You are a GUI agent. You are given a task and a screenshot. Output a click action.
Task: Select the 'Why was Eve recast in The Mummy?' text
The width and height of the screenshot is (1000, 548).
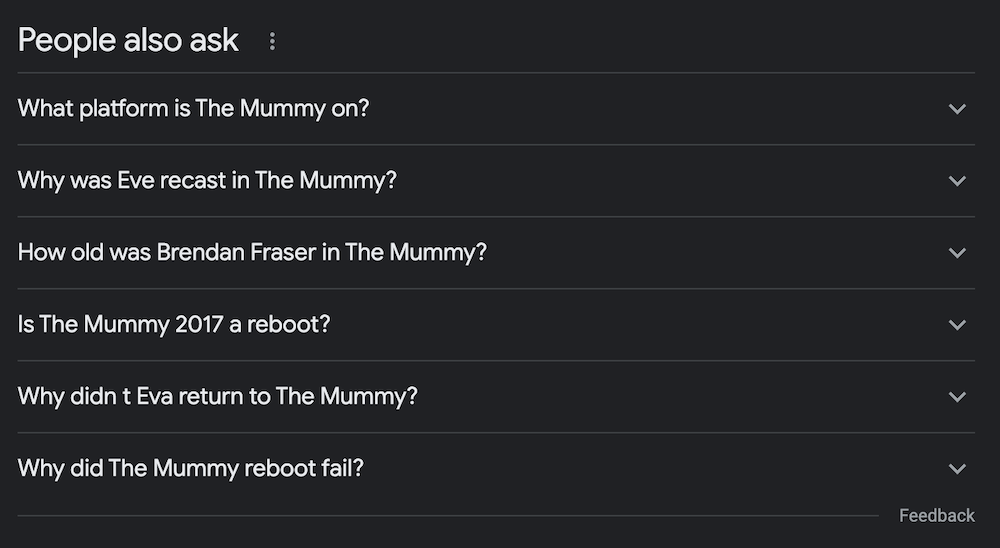pyautogui.click(x=207, y=181)
